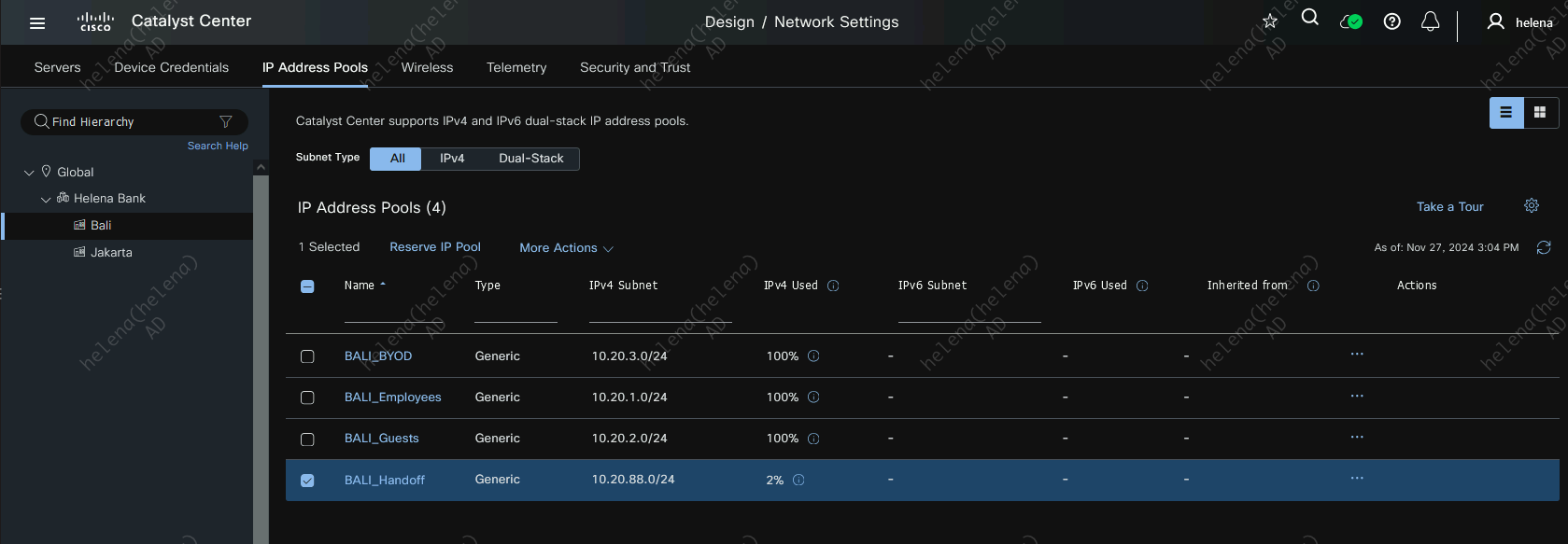Click the favorites star icon

pyautogui.click(x=1269, y=21)
